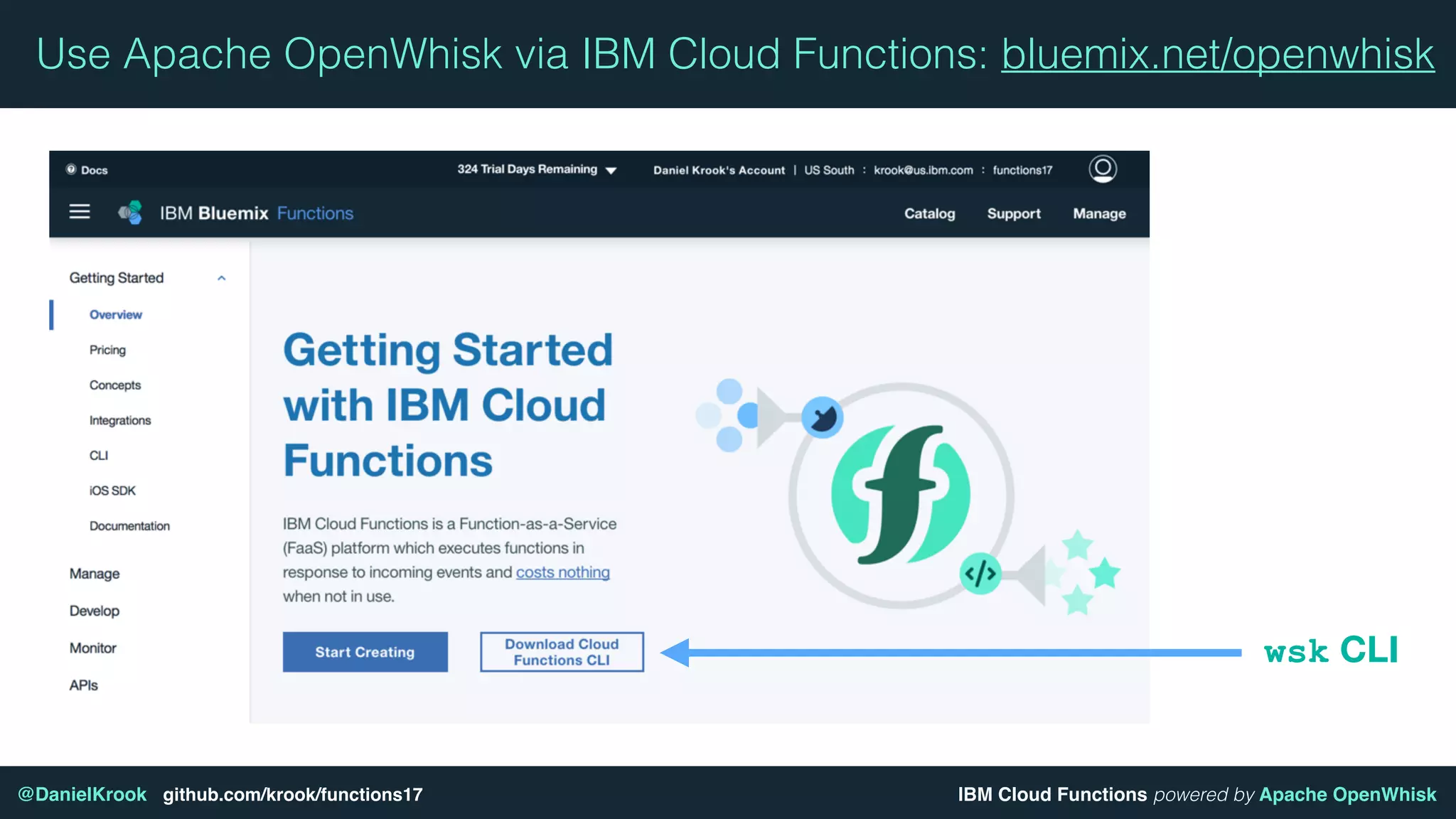Open the Develop sidebar section
The height and width of the screenshot is (819, 1456).
pos(95,611)
